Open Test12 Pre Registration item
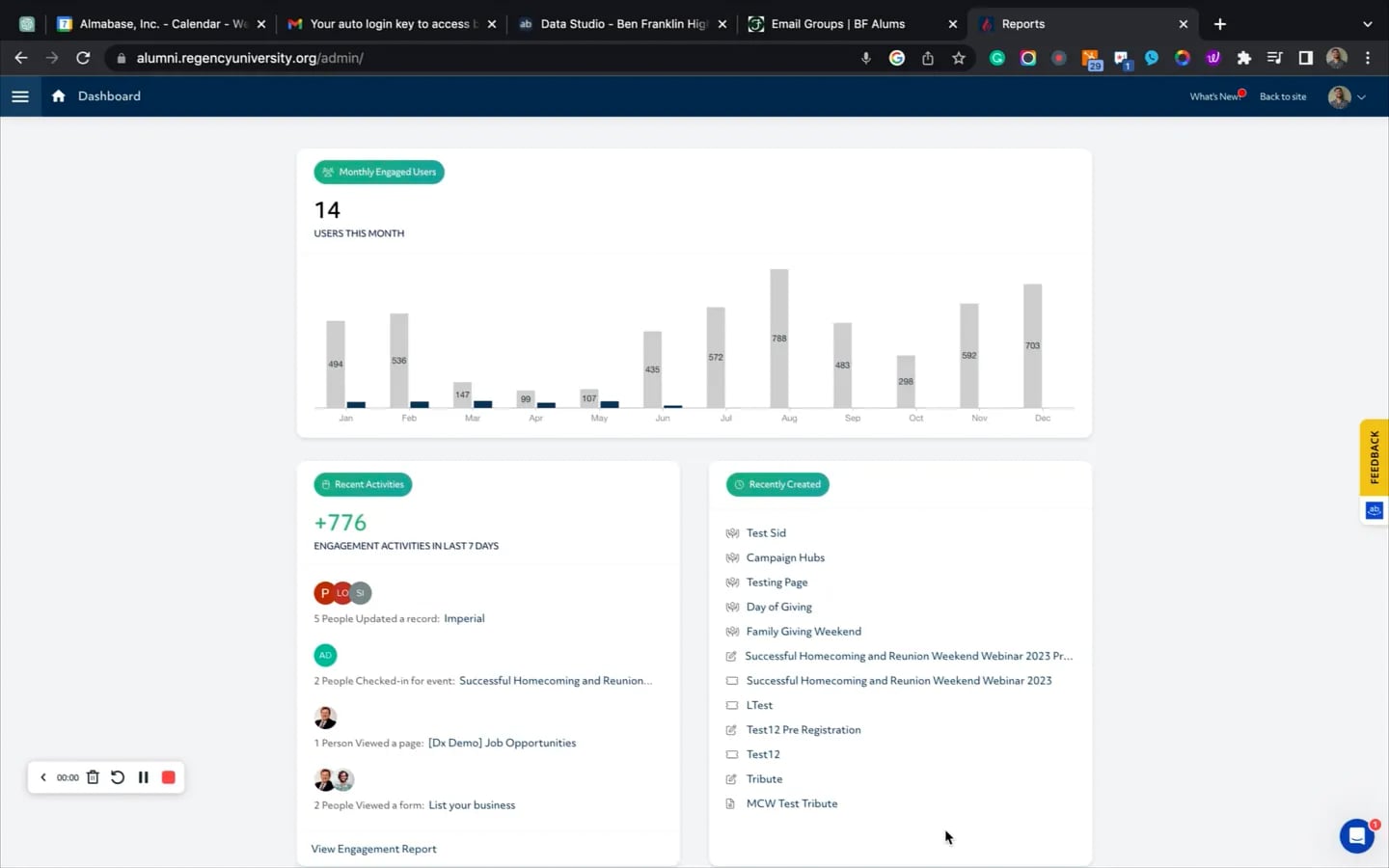This screenshot has height=868, width=1389. coord(803,730)
